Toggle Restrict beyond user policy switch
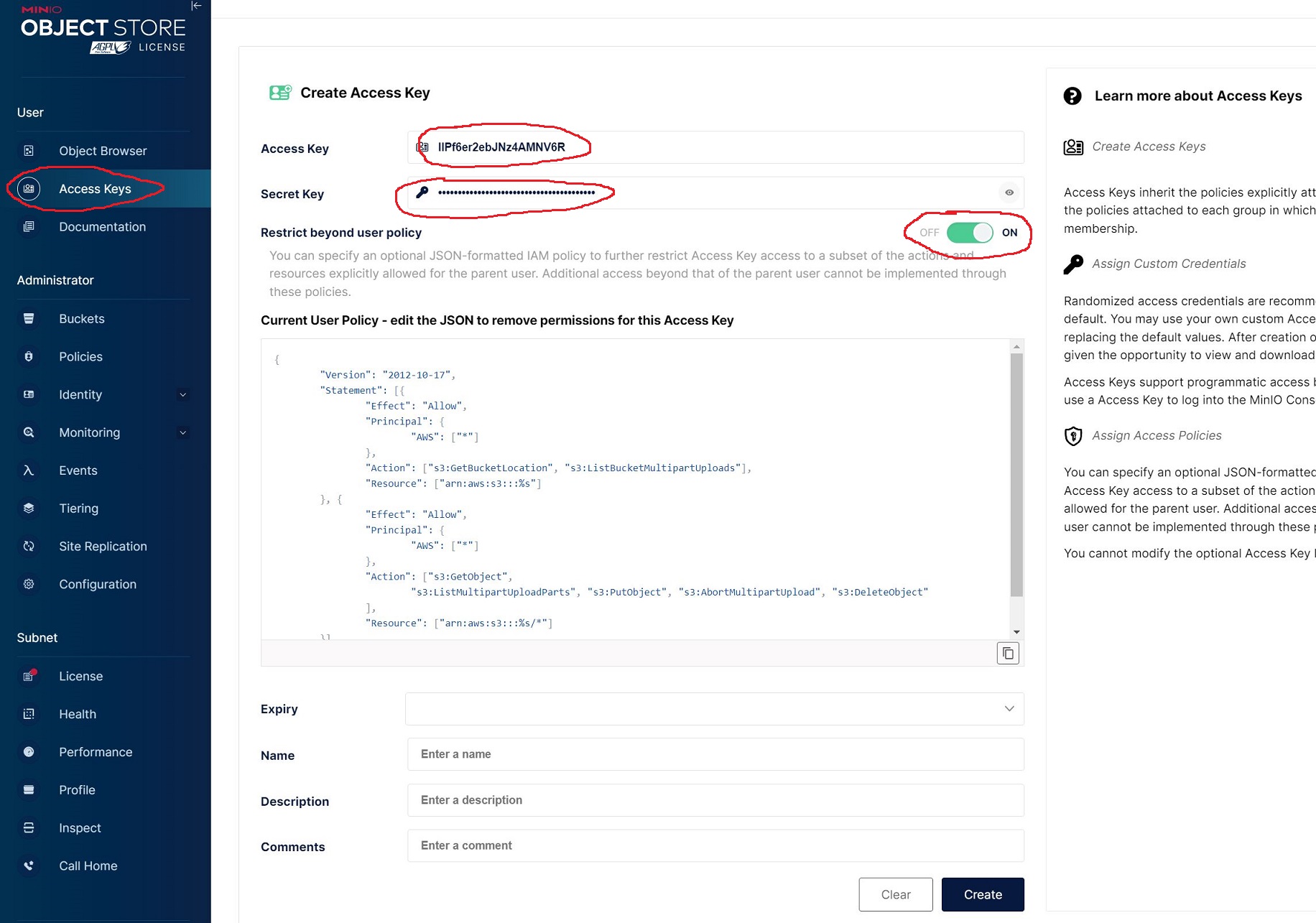This screenshot has width=1316, height=923. click(x=969, y=233)
